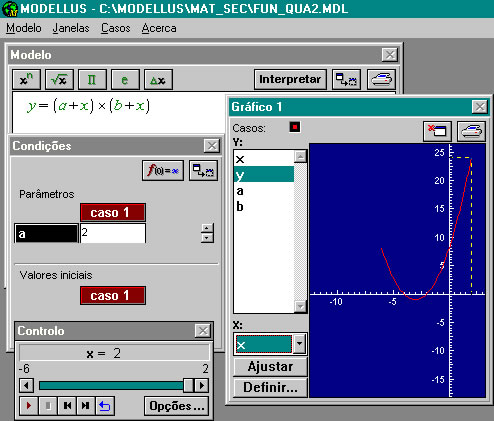The width and height of the screenshot is (494, 421).
Task: Open the Casos menu
Action: [x=116, y=28]
